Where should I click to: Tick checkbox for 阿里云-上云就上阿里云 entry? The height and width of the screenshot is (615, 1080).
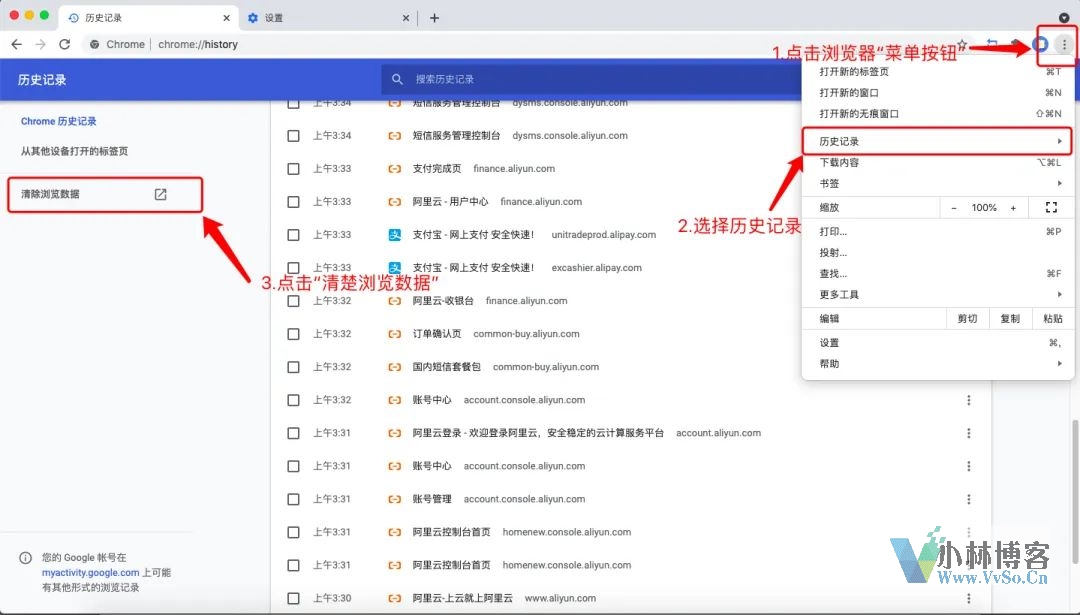293,598
